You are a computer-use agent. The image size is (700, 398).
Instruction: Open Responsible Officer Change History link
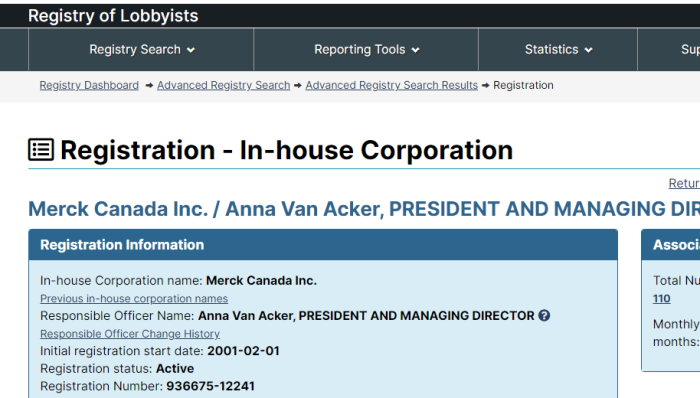(x=130, y=334)
